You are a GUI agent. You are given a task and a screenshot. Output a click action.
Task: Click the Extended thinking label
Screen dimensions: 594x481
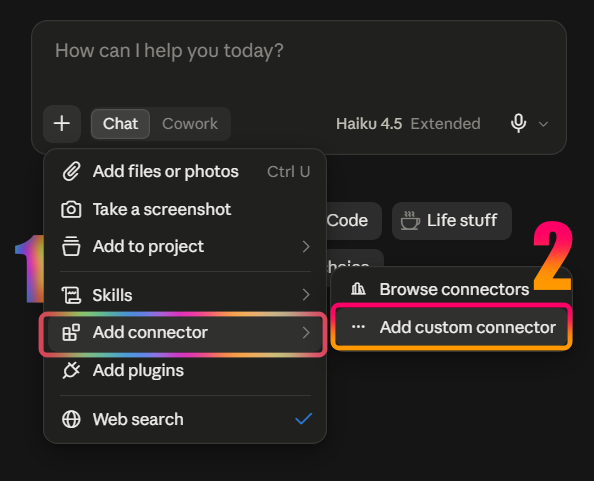pyautogui.click(x=446, y=124)
